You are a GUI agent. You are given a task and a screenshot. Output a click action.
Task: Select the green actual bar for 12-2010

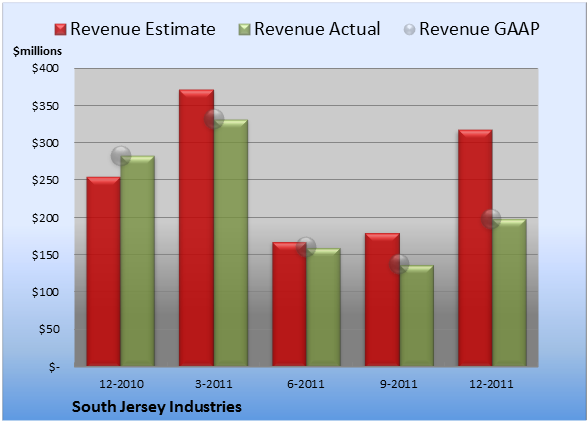(x=137, y=261)
